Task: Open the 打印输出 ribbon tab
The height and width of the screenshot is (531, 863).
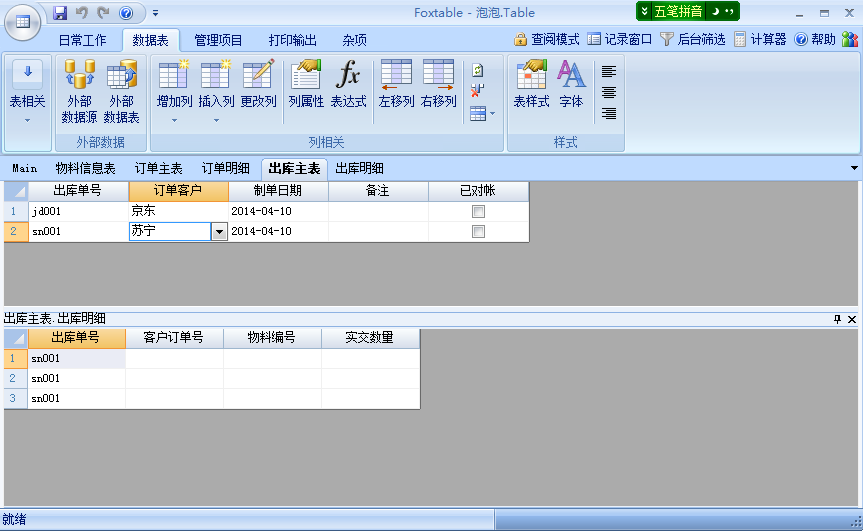Action: coord(293,40)
